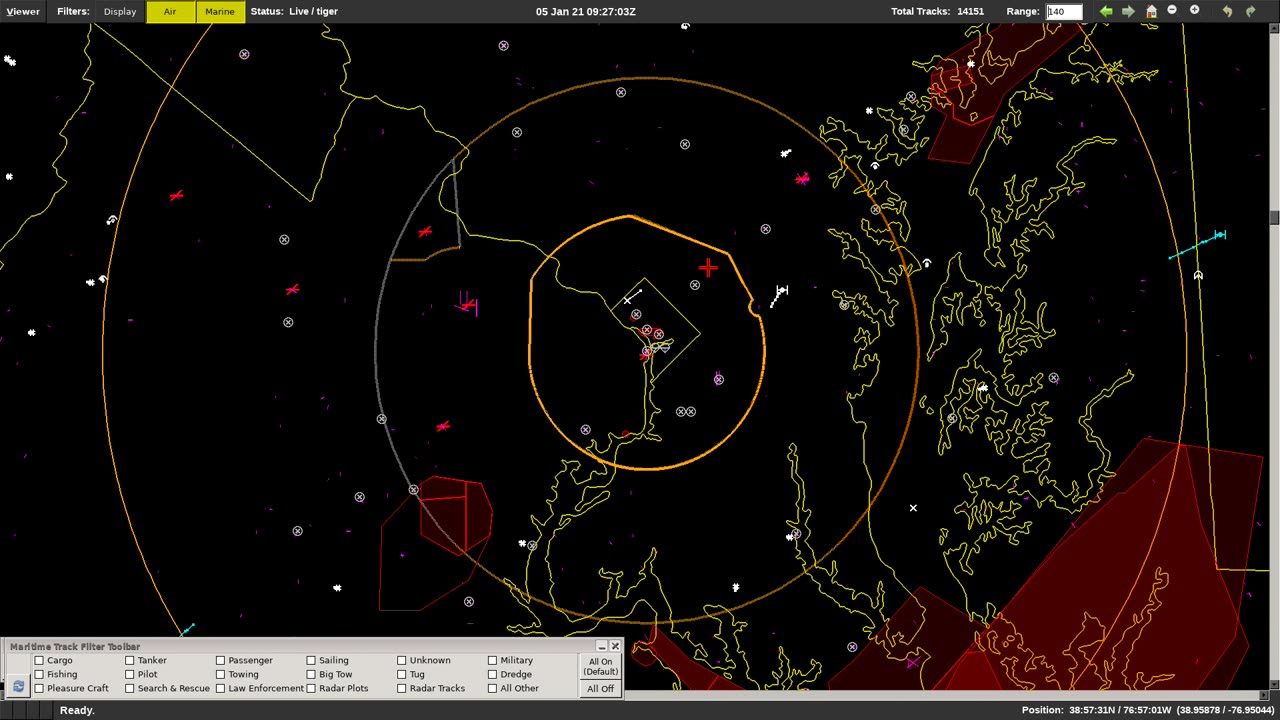Enable the Fishing filter checkbox
This screenshot has width=1280, height=720.
click(39, 674)
